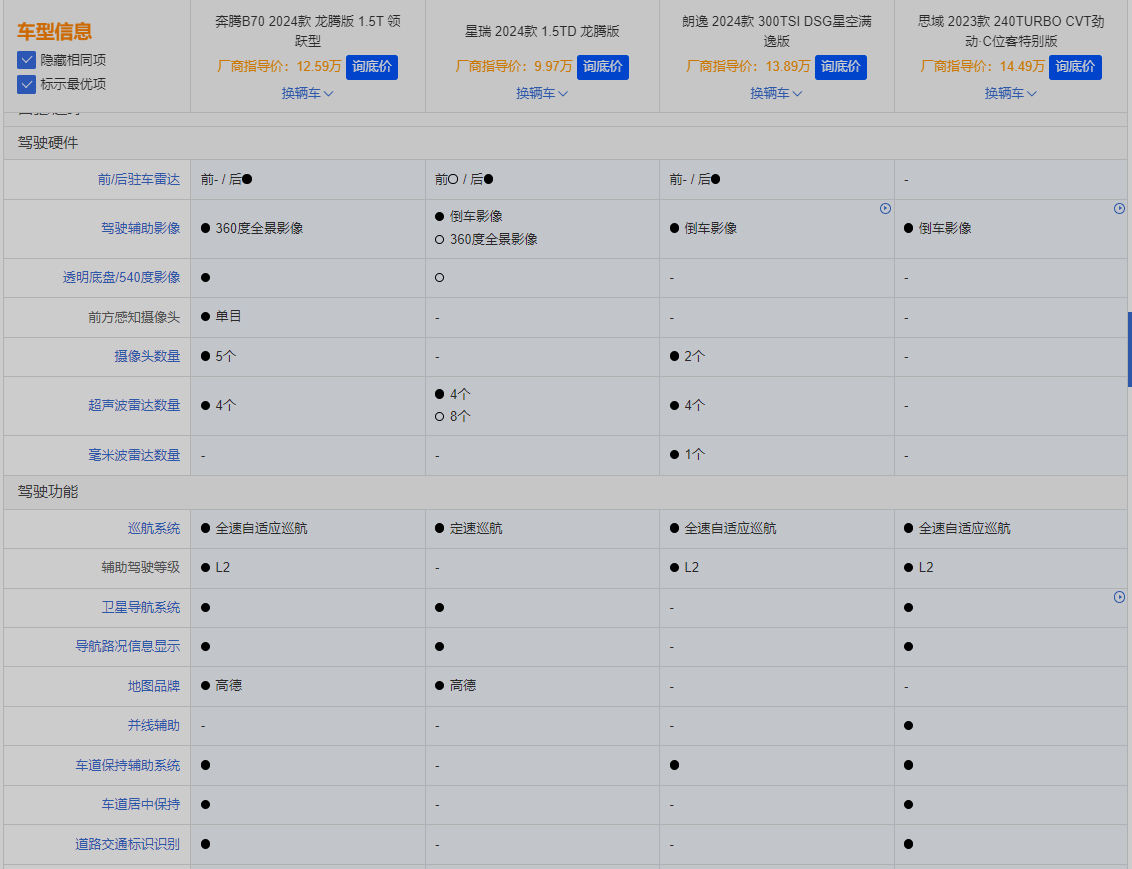Open the 地图品牌 link

point(154,686)
